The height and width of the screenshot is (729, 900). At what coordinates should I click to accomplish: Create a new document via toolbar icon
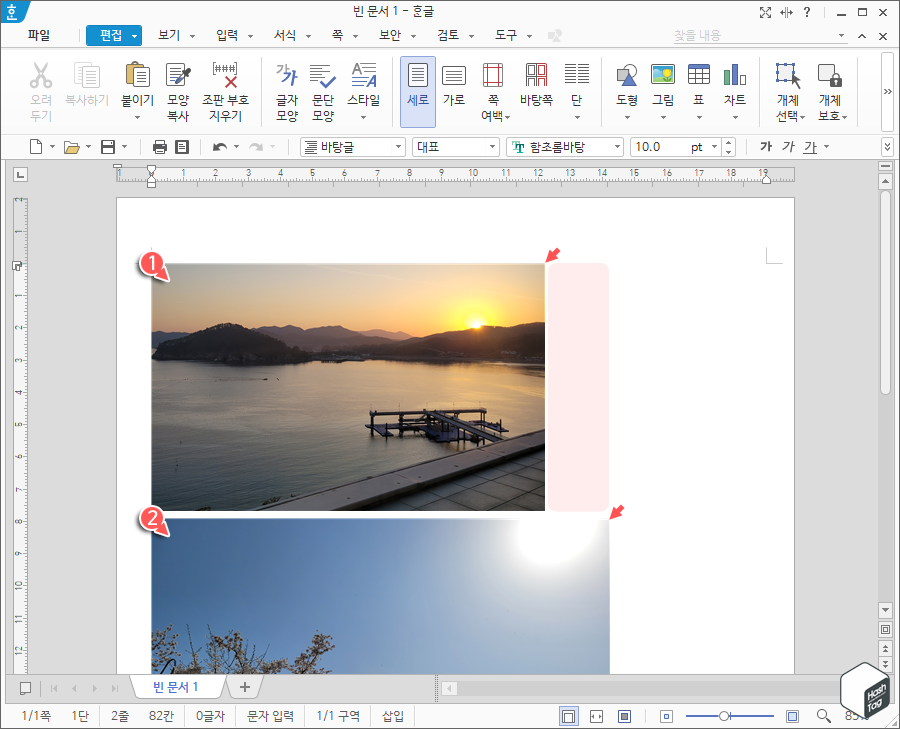(36, 147)
